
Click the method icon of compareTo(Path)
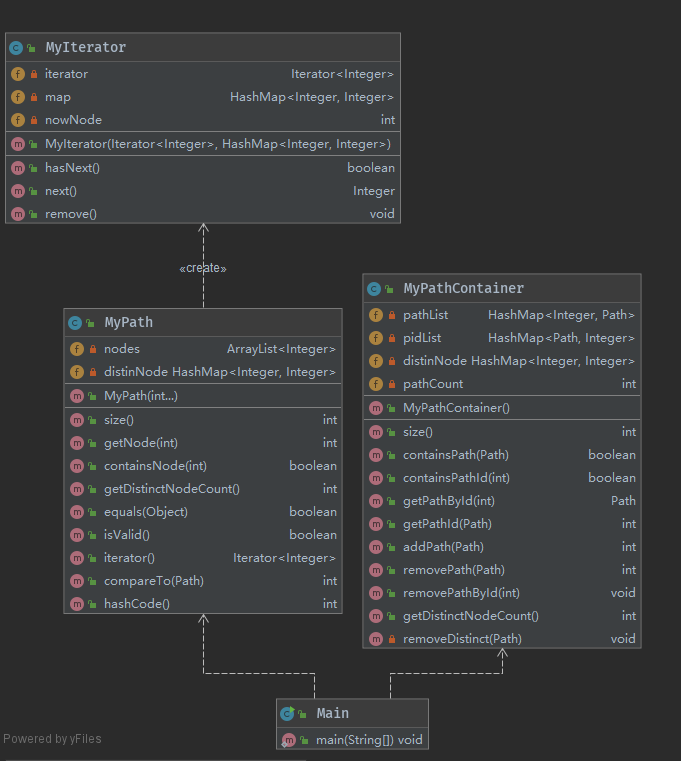tap(77, 581)
